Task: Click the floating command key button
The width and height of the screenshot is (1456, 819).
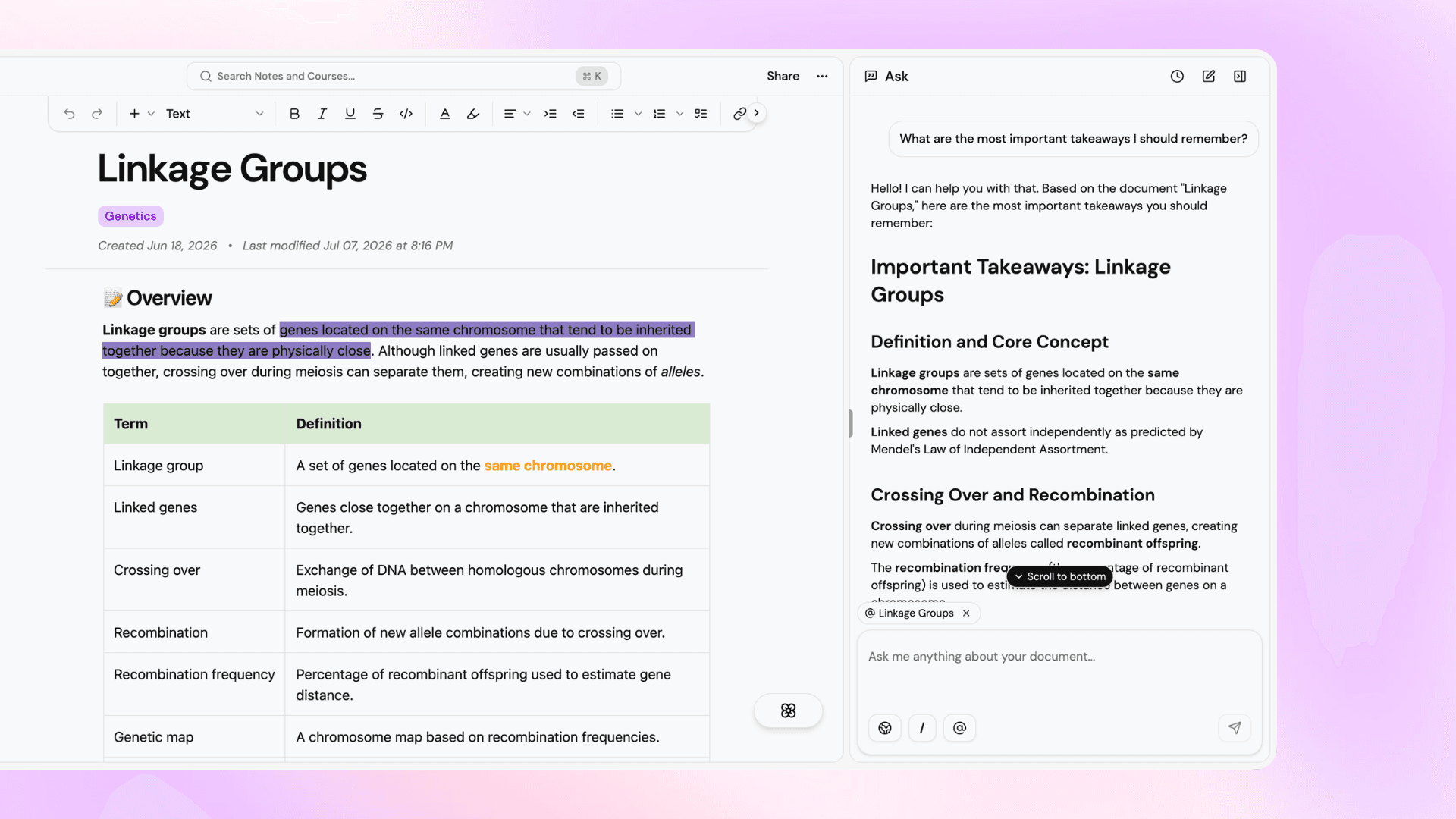Action: (x=788, y=711)
